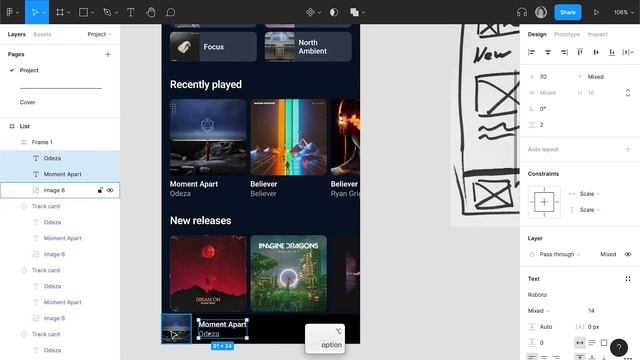
Task: Click the Create component icon
Action: click(x=310, y=12)
